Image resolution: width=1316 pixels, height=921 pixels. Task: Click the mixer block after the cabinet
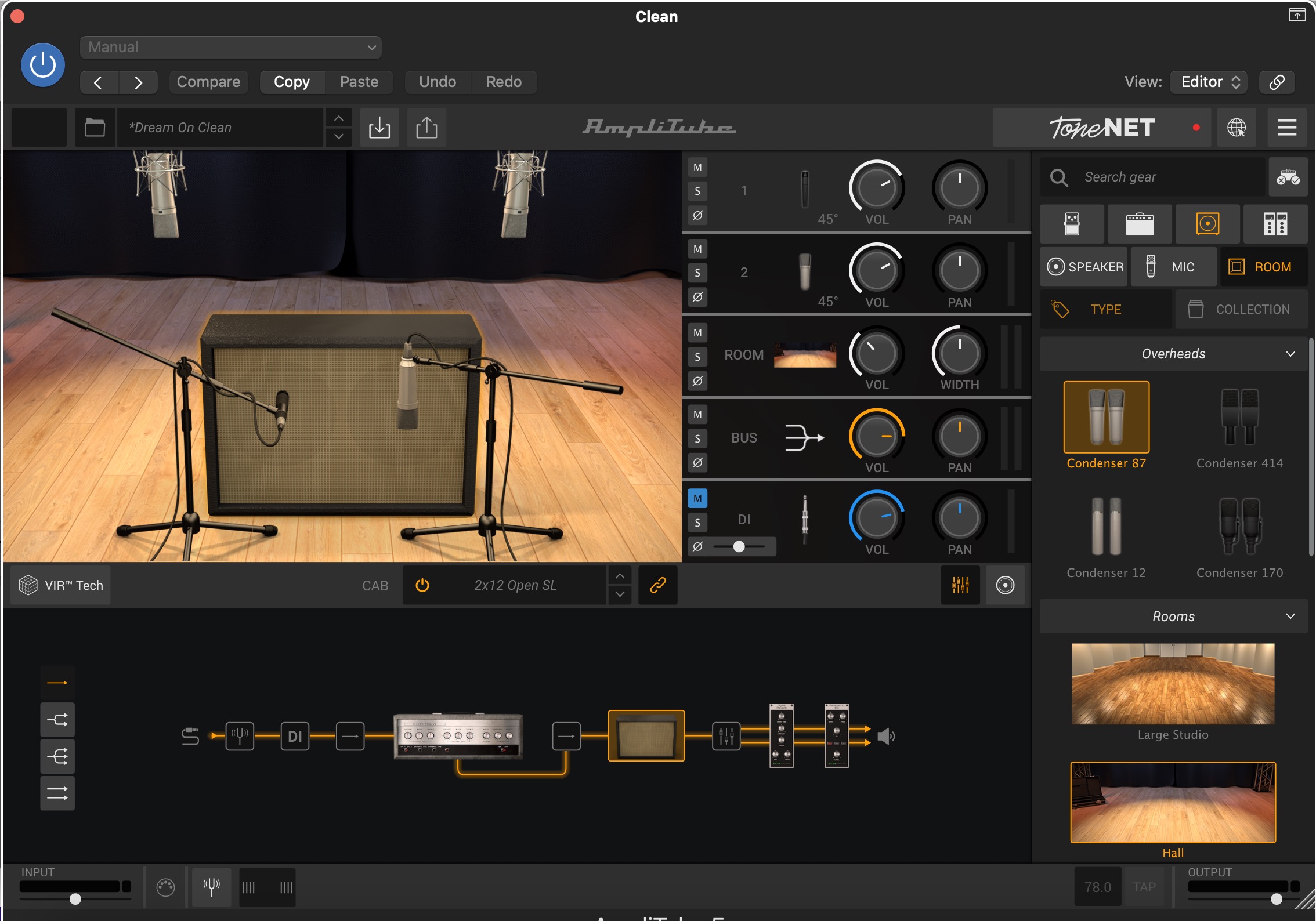(x=726, y=736)
